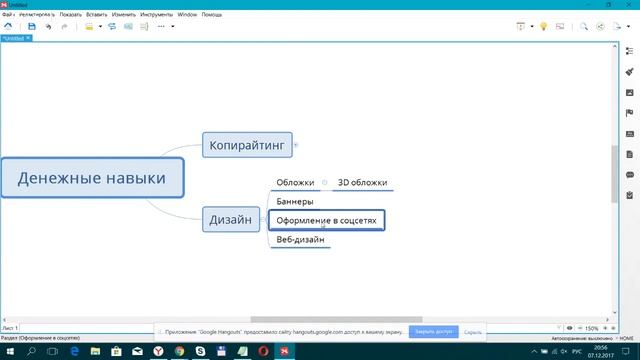This screenshot has width=640, height=360.
Task: Select the Баннеры subtopic
Action: click(295, 202)
